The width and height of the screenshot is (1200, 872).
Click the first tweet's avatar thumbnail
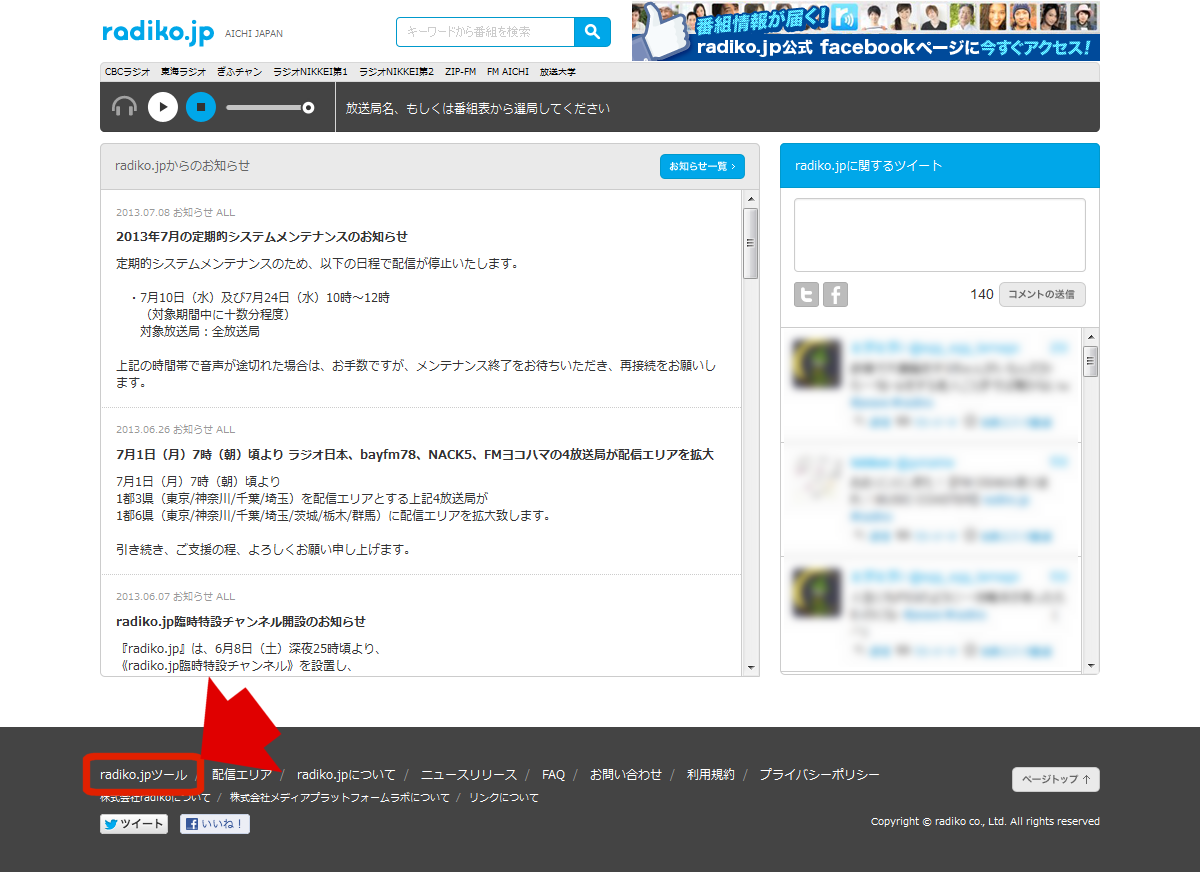coord(815,362)
